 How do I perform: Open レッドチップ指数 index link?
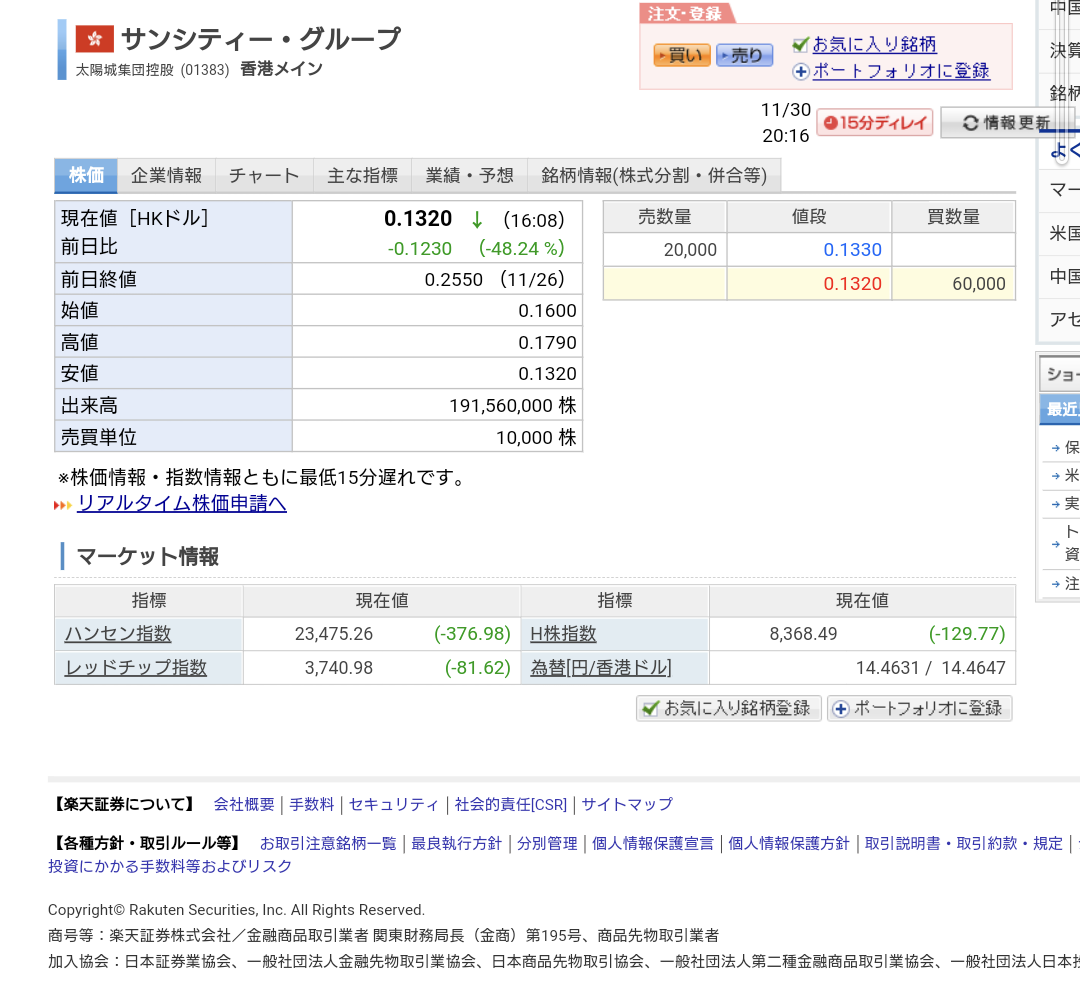pos(136,667)
